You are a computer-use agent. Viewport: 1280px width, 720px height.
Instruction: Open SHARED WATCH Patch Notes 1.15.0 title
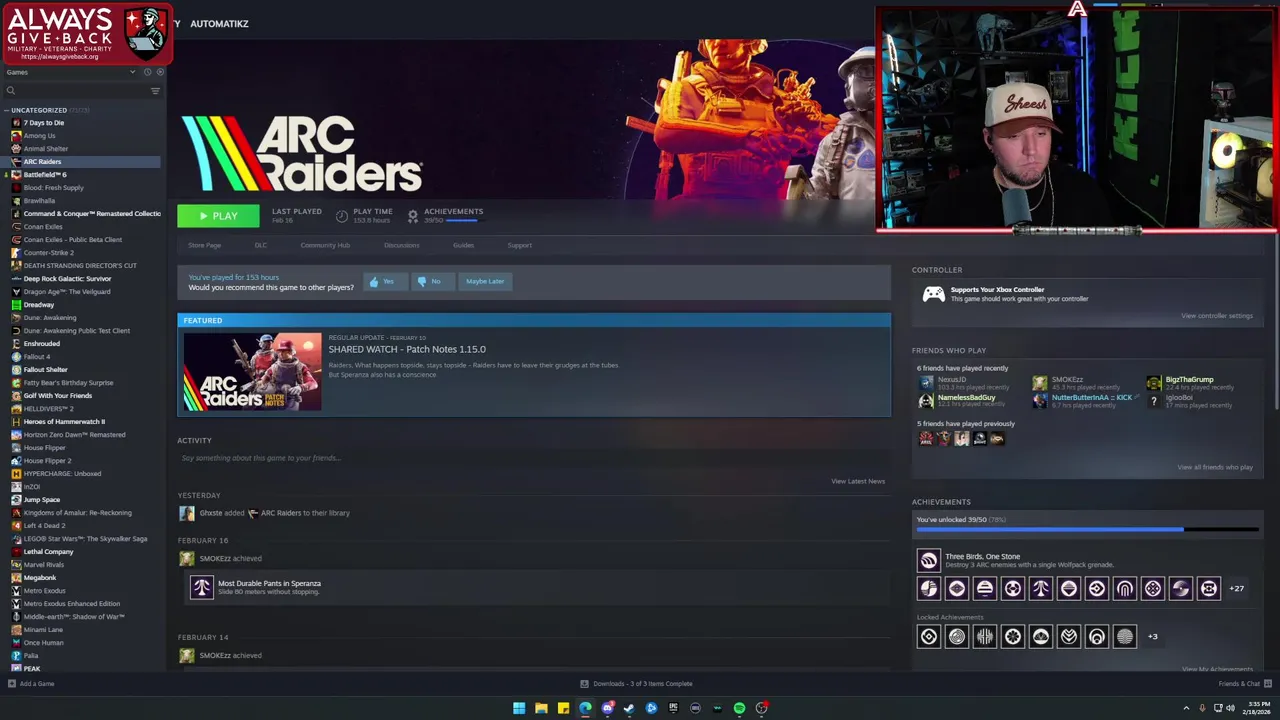pos(407,349)
